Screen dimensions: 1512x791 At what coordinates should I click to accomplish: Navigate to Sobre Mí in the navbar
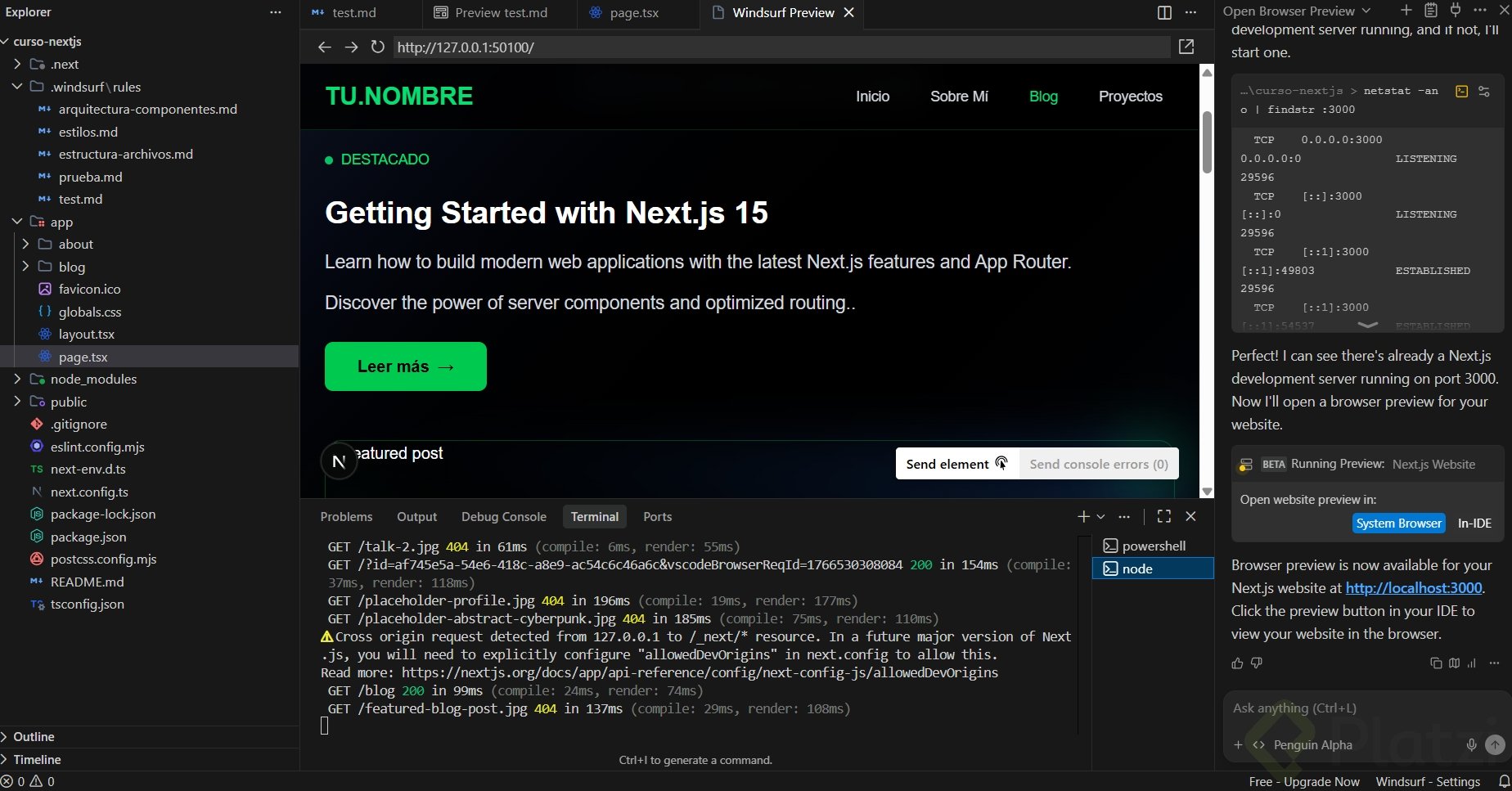pyautogui.click(x=959, y=97)
